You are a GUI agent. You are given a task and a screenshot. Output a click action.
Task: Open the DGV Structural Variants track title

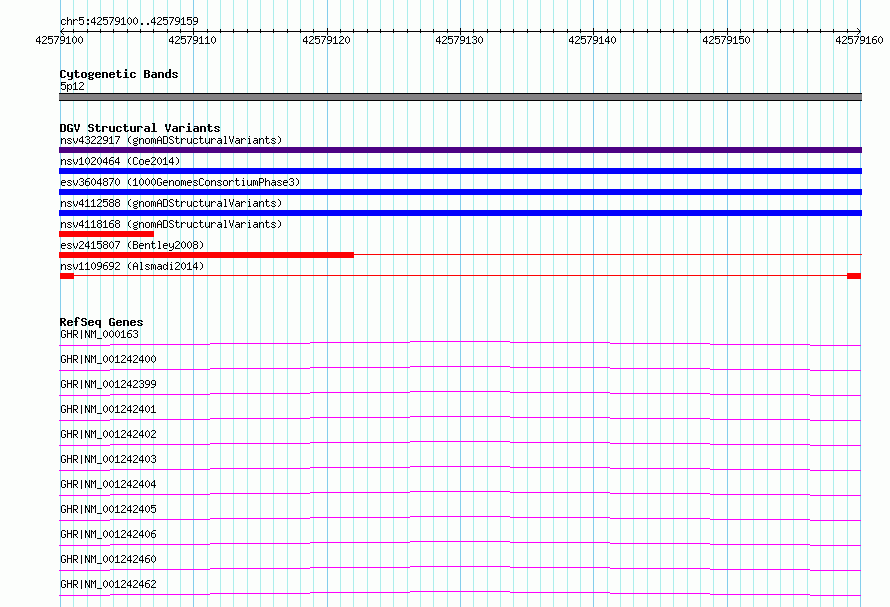pyautogui.click(x=140, y=128)
